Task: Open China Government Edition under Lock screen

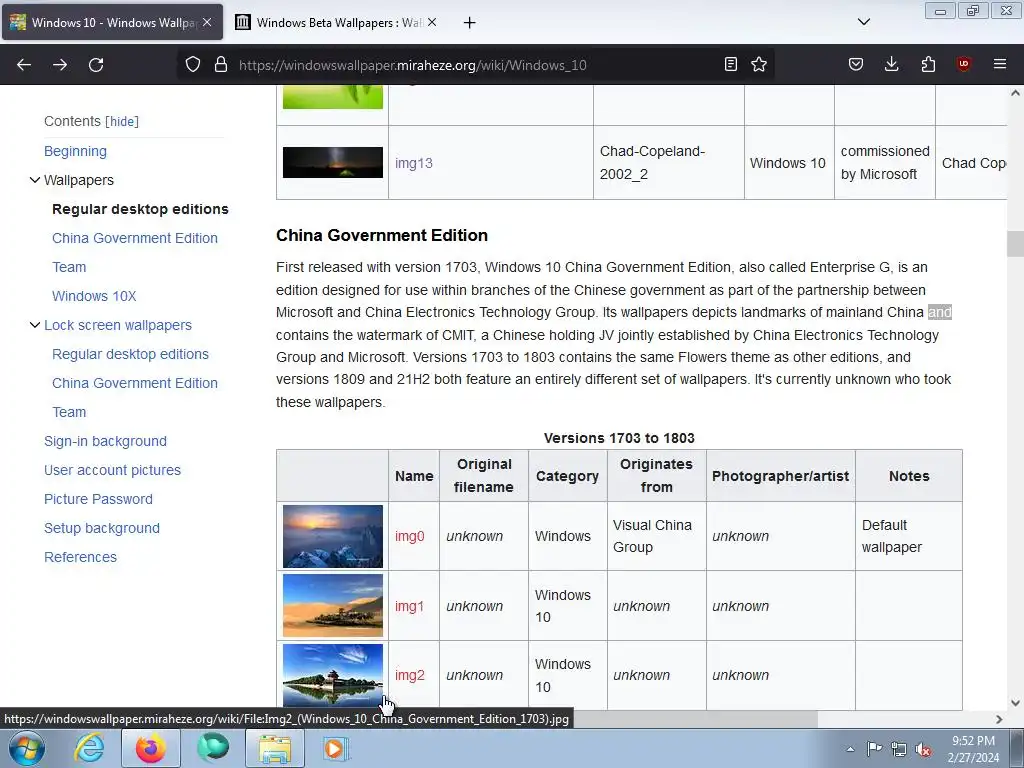Action: 135,383
